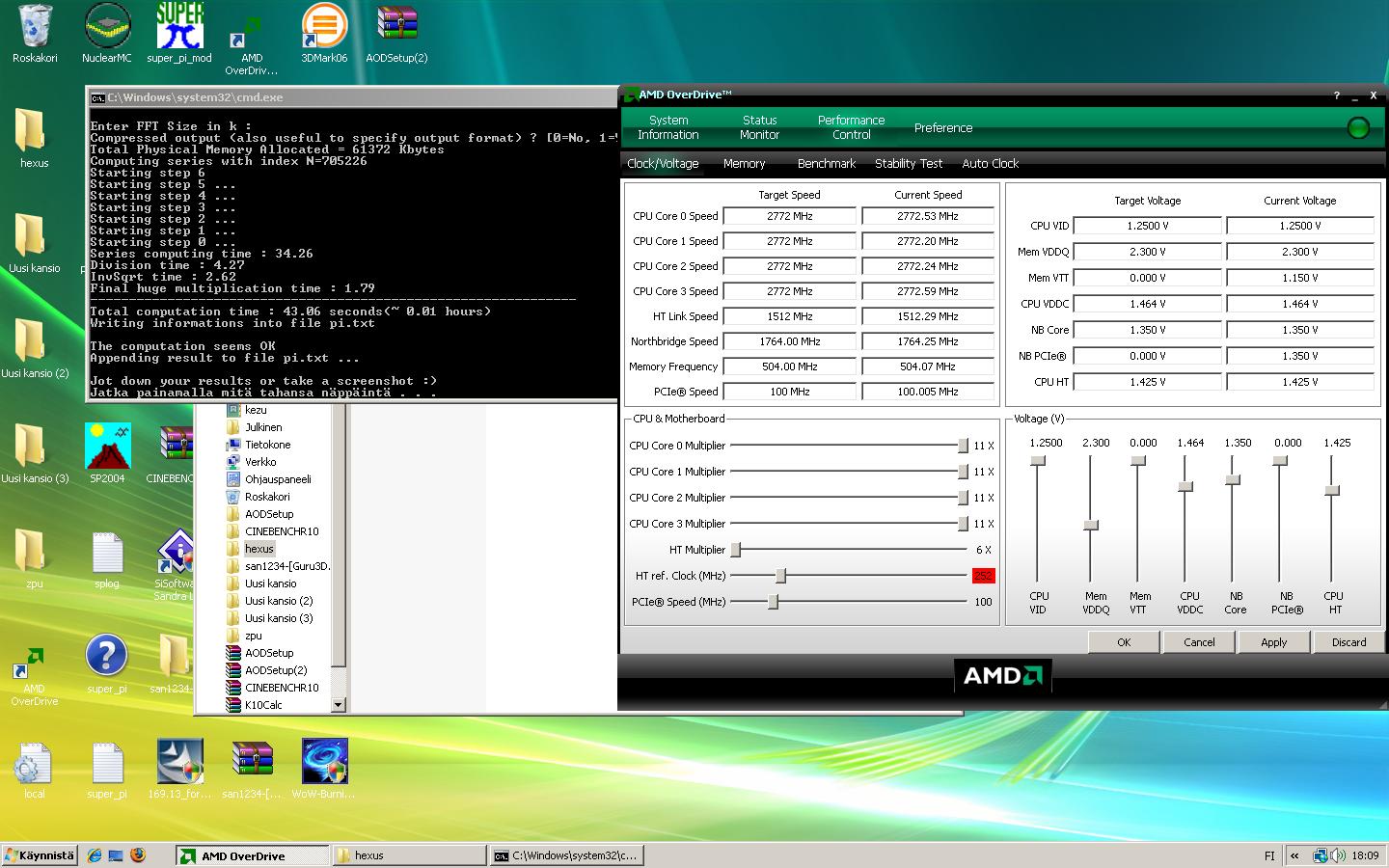Open the Käynnistä start button
The width and height of the screenshot is (1389, 868).
pos(40,855)
